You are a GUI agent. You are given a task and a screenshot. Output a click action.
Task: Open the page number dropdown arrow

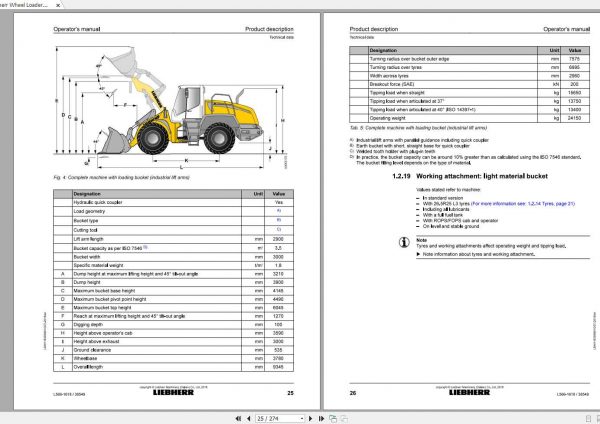(302, 419)
